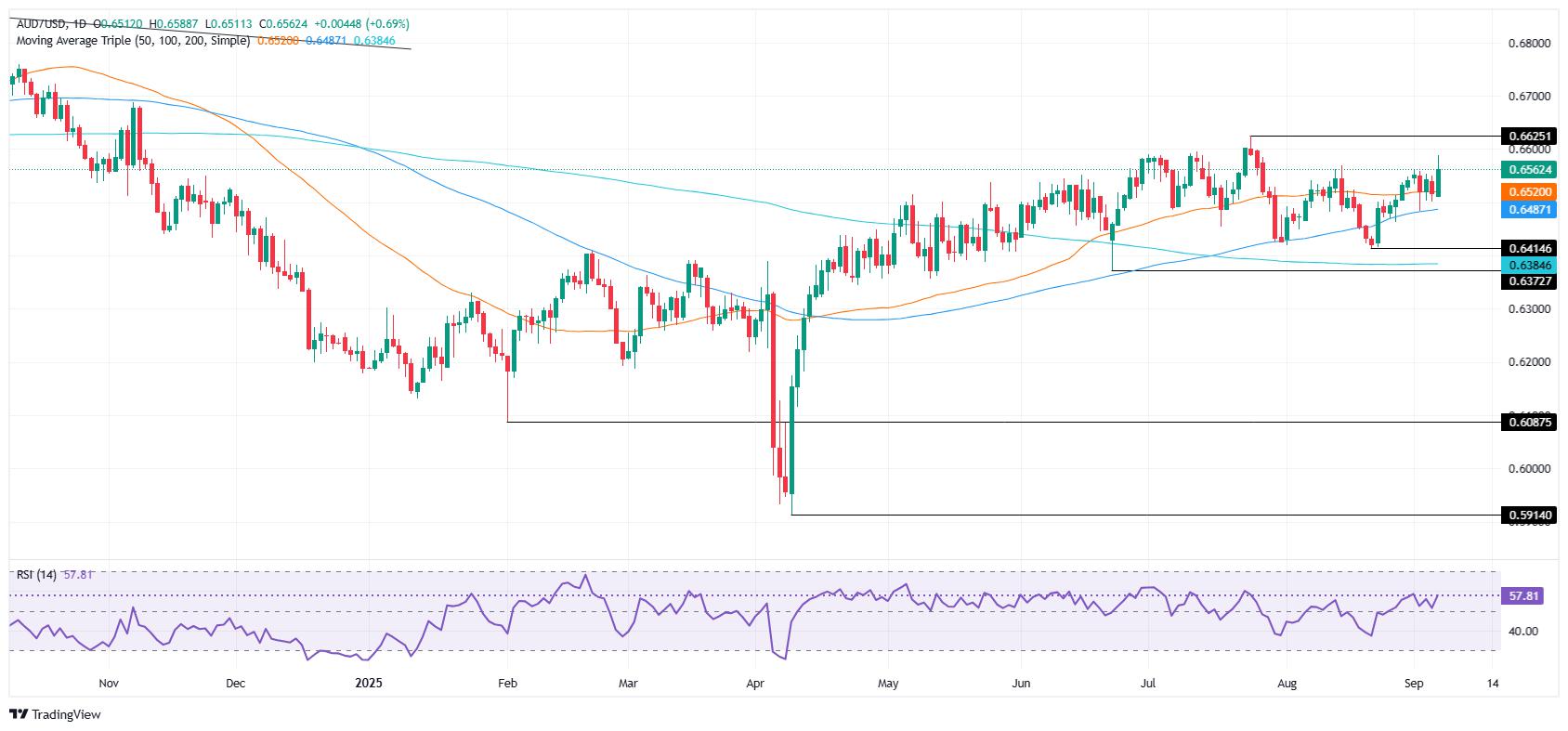
Task: Click the Sep label on the time axis
Action: 1415,685
